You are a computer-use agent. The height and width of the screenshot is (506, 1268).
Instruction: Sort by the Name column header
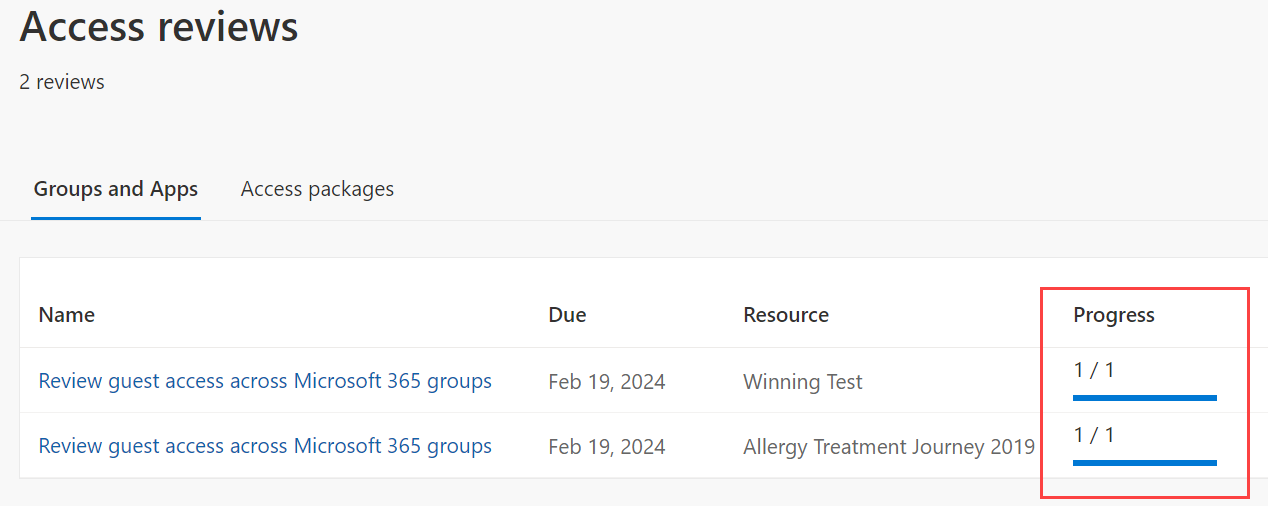tap(67, 315)
